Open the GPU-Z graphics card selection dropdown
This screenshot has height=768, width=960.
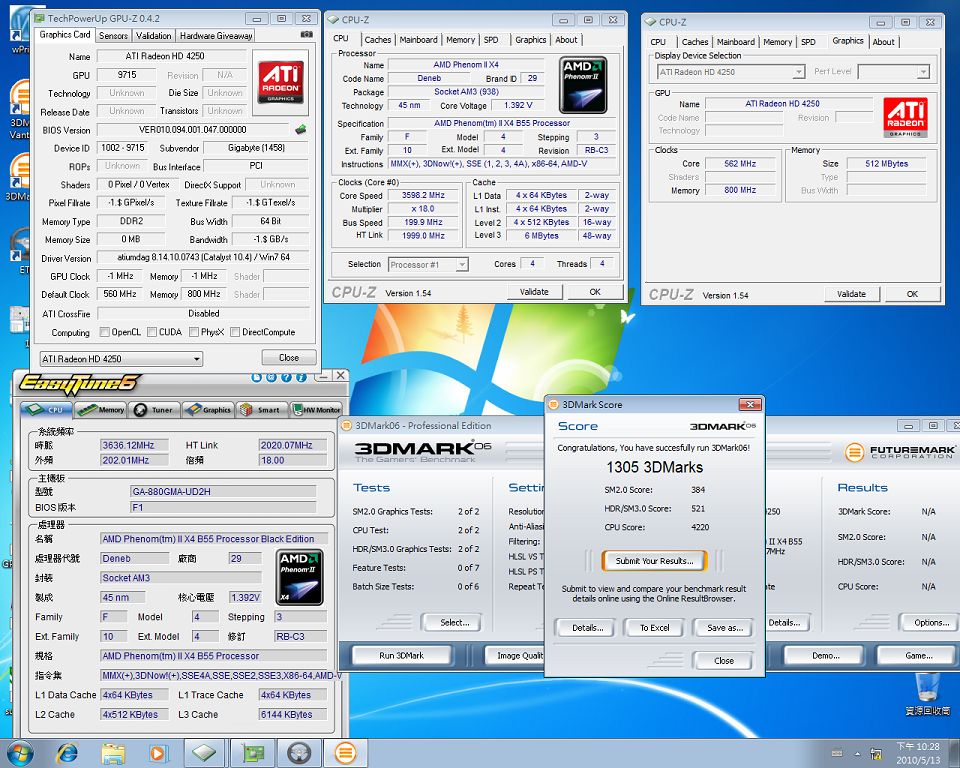(121, 359)
